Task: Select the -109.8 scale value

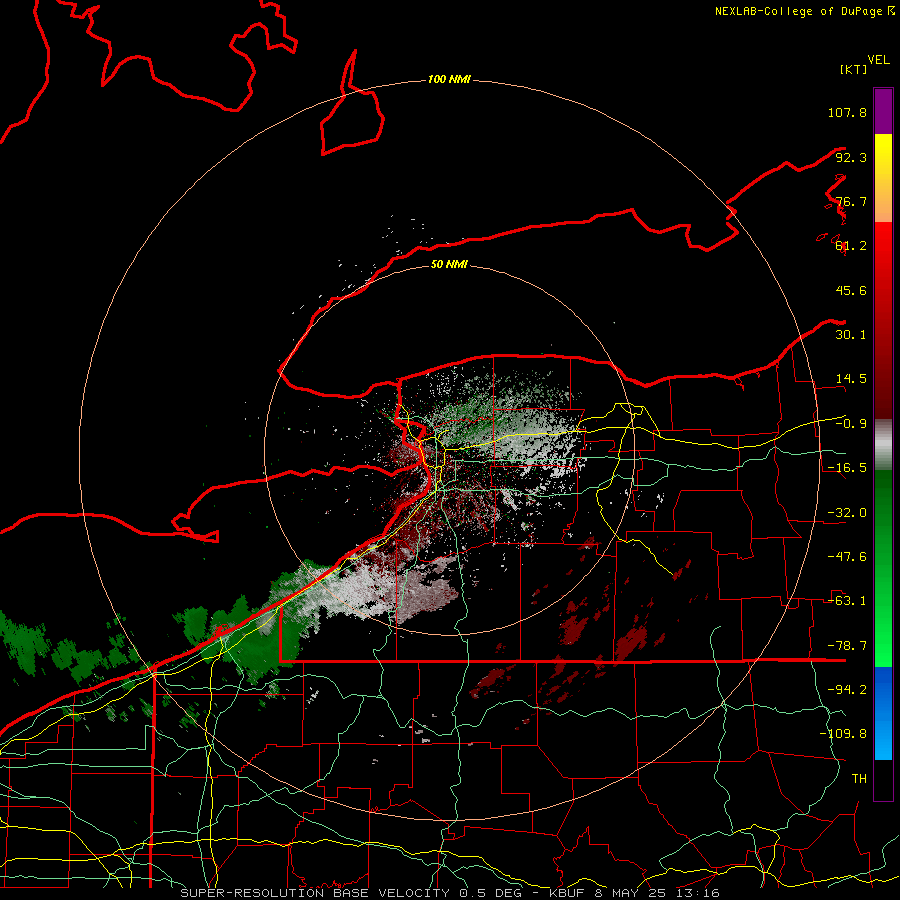Action: 843,734
